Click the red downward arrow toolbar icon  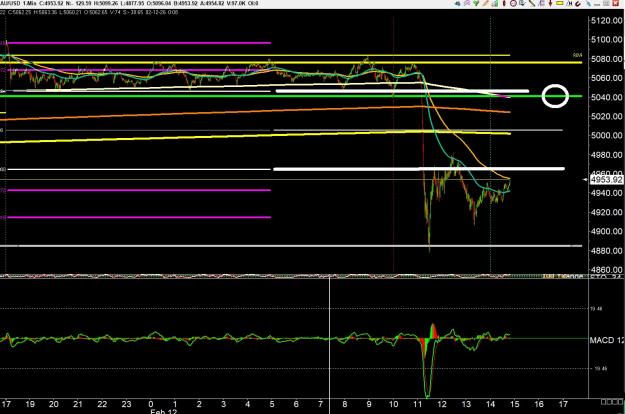point(550,3)
